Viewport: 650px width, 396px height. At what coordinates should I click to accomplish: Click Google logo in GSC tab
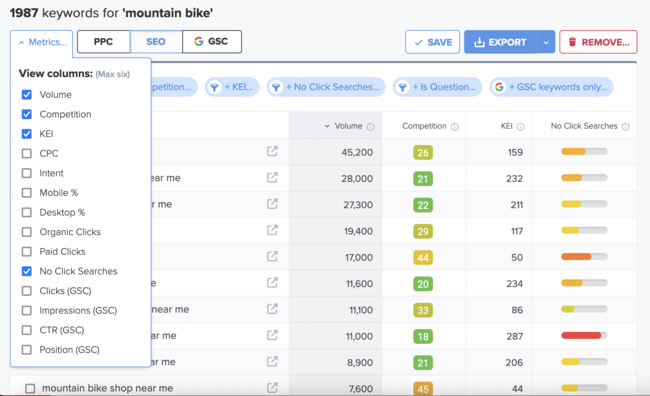(x=199, y=41)
